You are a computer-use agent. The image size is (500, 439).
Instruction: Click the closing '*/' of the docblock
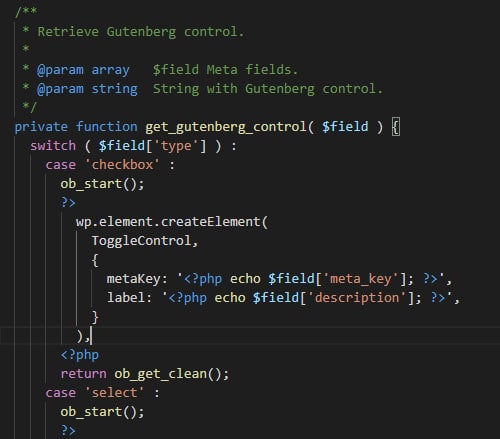[29, 107]
